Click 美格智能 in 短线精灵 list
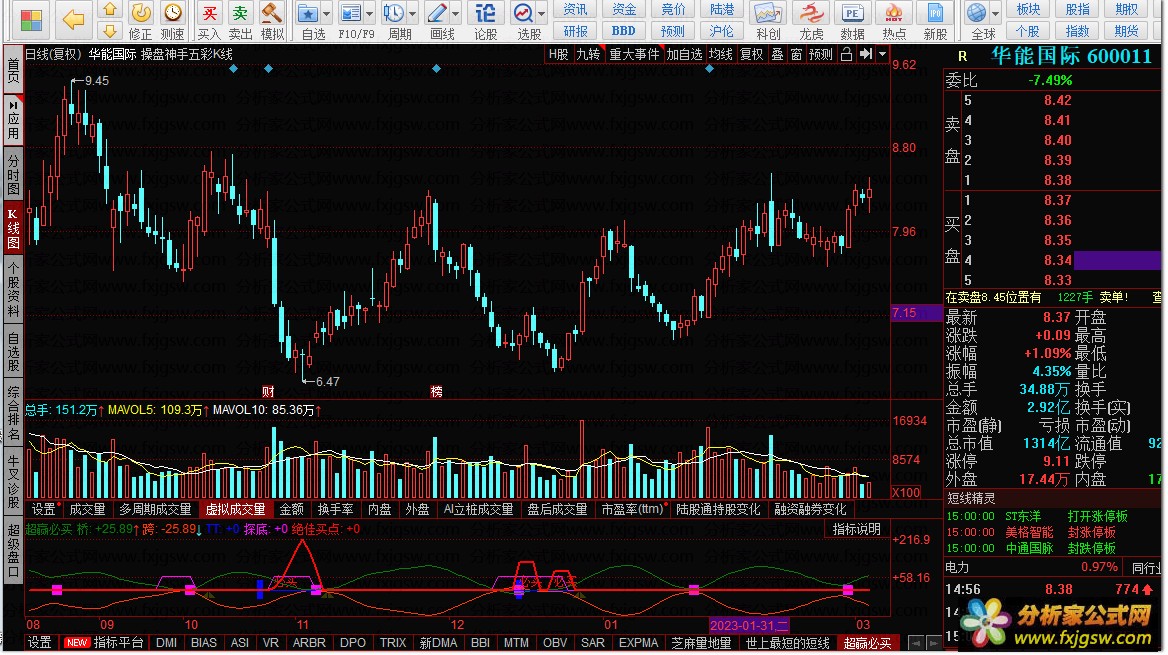Screen dimensions: 1168x655 [1029, 532]
